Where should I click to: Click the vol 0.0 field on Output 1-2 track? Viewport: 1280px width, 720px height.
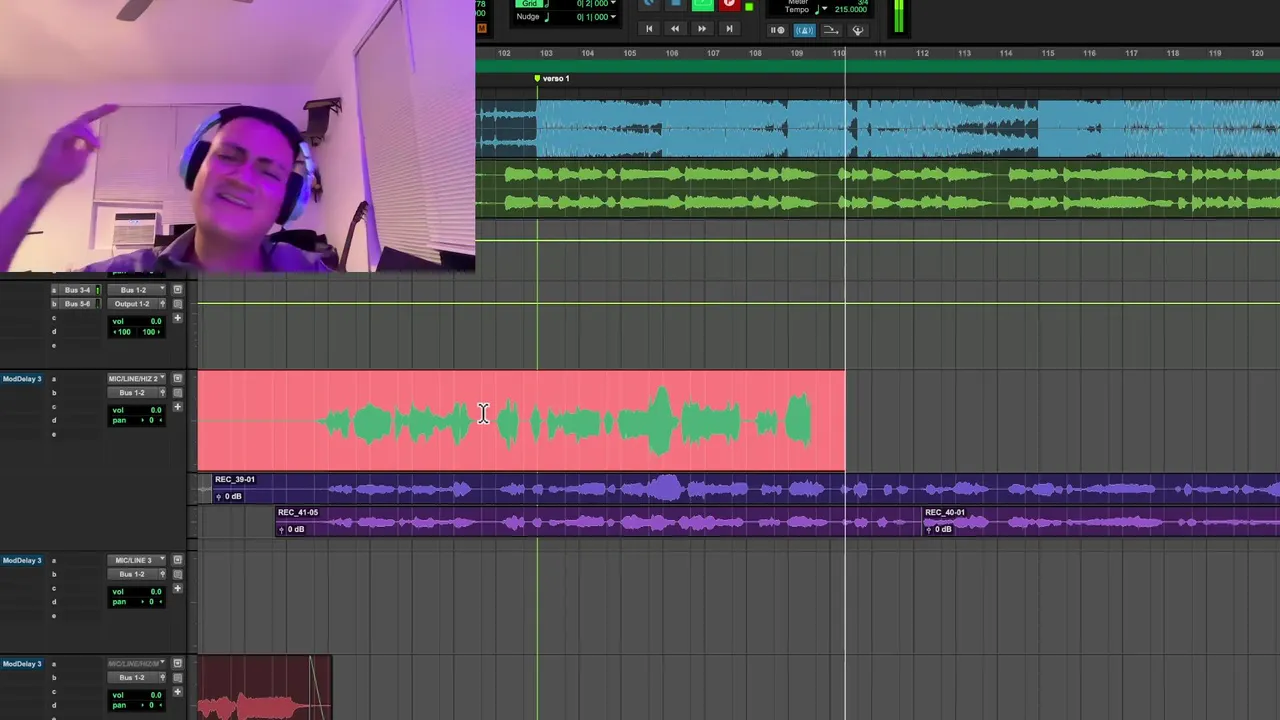pos(136,321)
